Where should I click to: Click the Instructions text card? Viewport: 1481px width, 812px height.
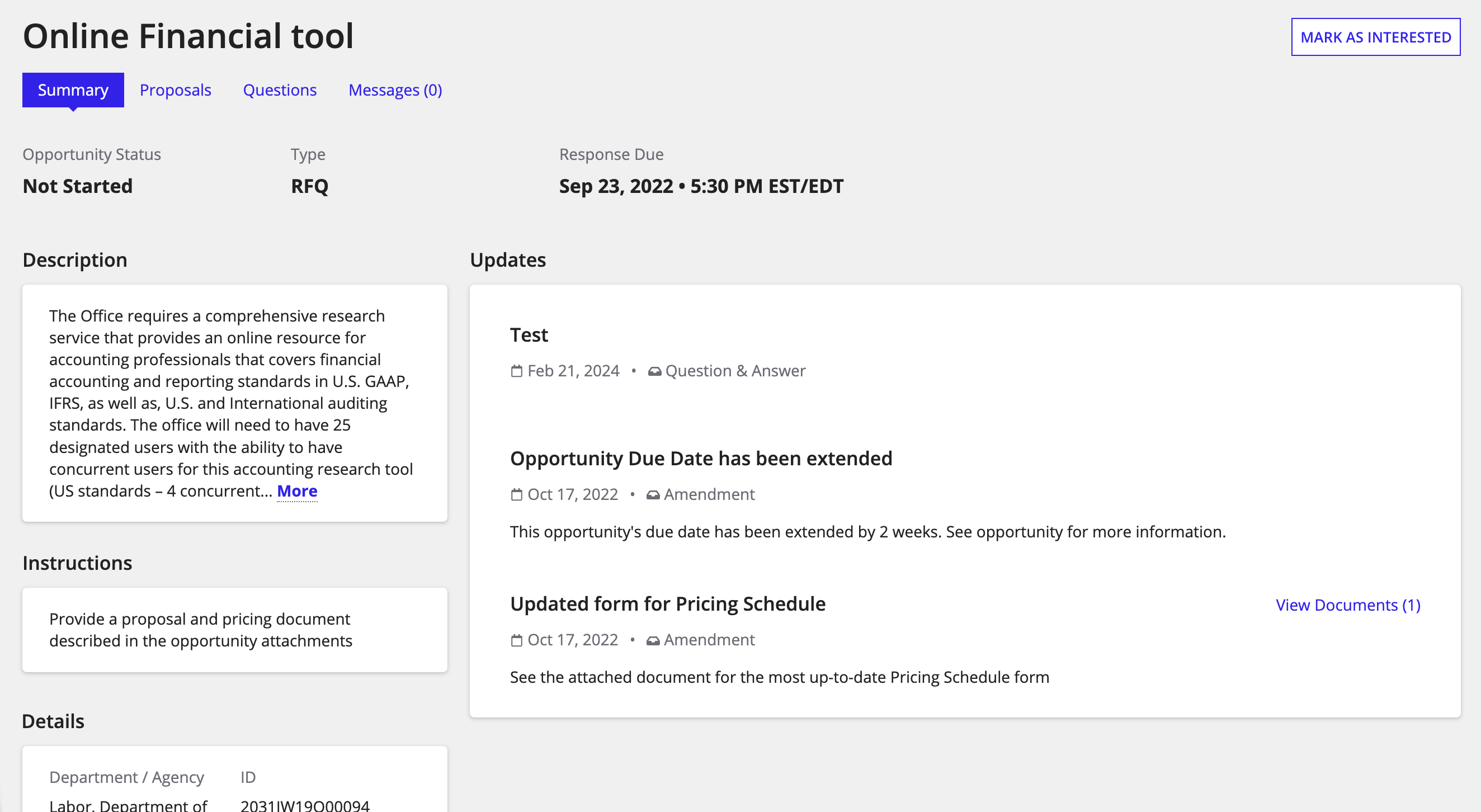click(x=234, y=630)
